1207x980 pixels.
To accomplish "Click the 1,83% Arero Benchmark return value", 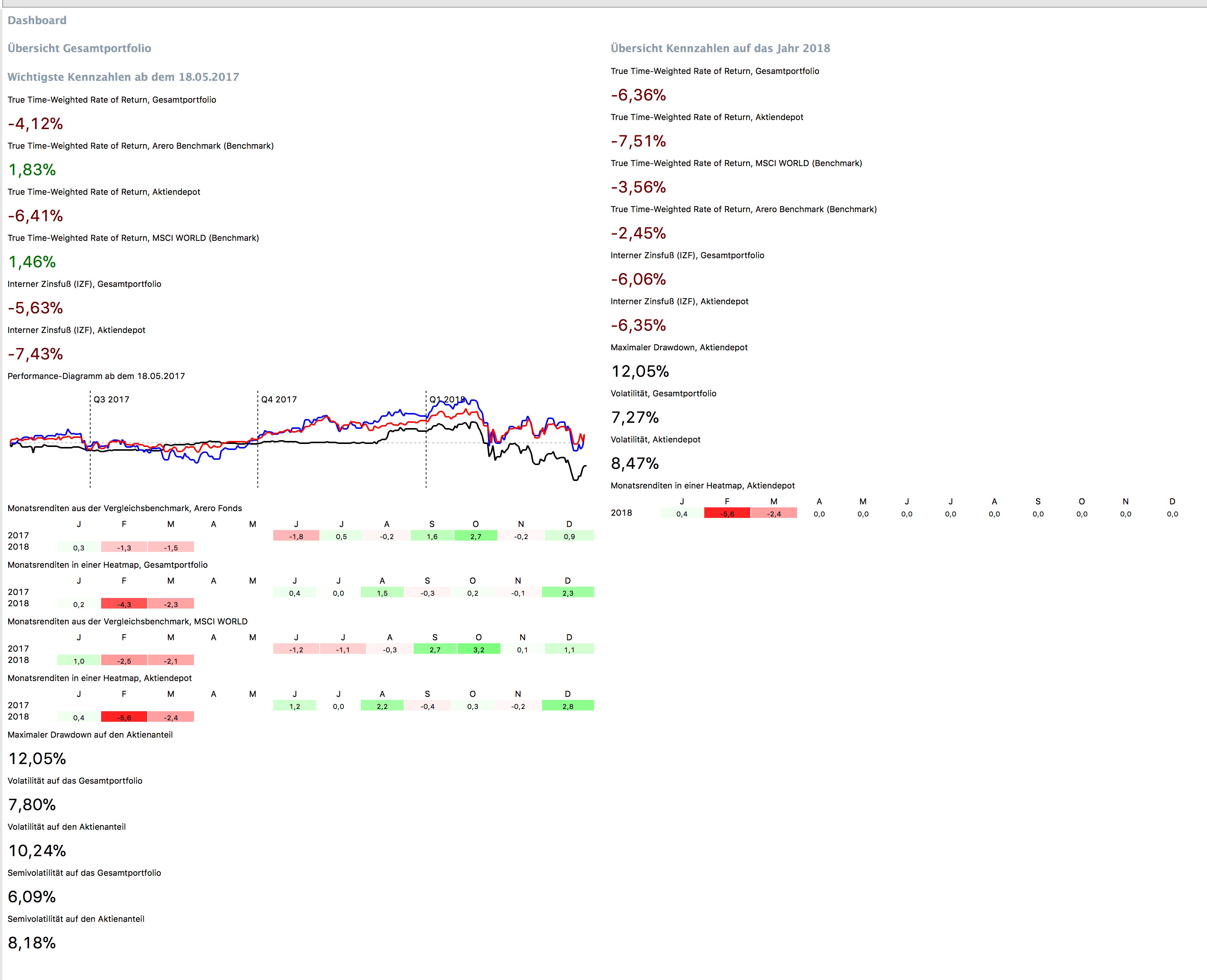I will (x=32, y=170).
